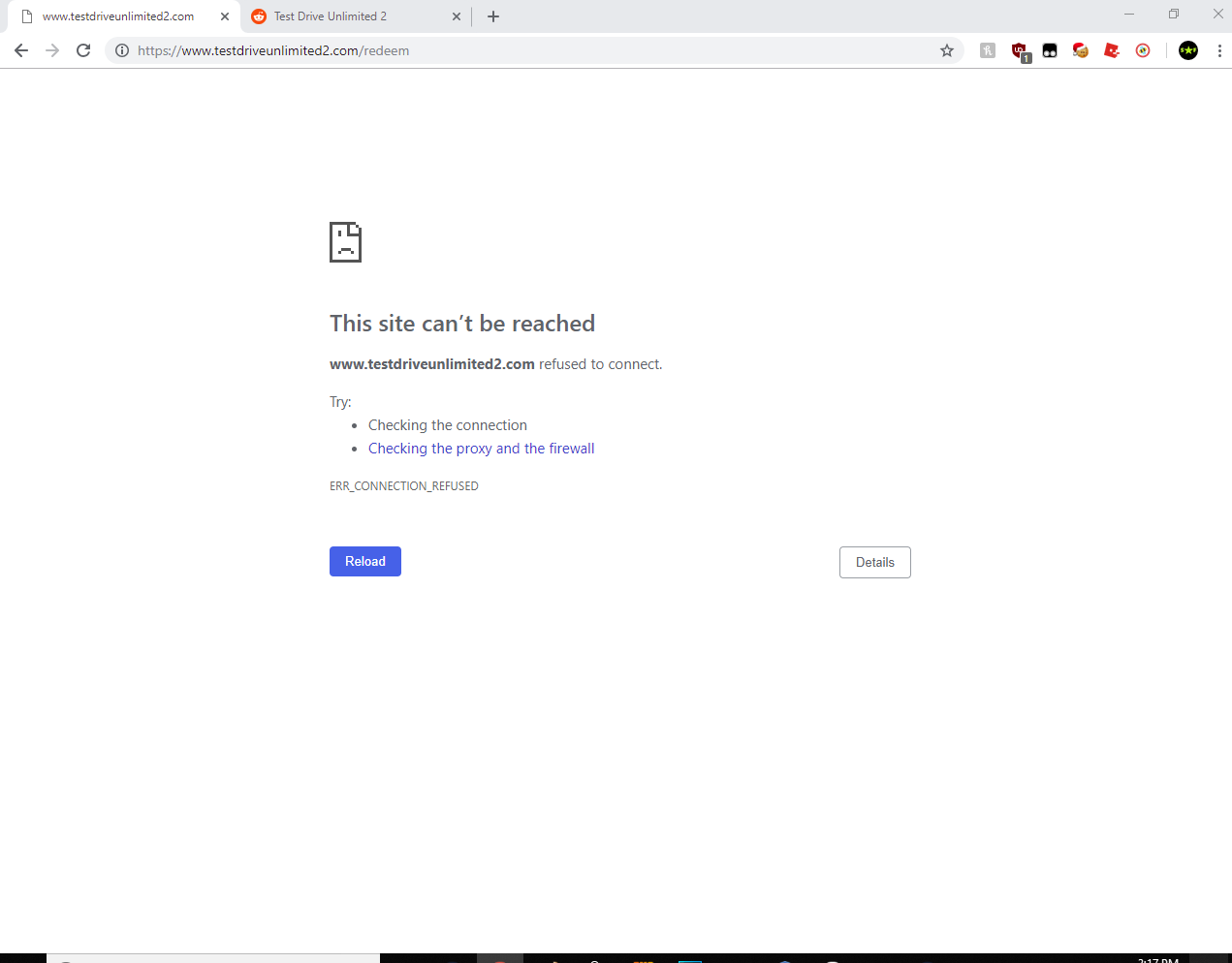Click the forward navigation arrow
Screen dimensions: 1232x963
pos(52,50)
